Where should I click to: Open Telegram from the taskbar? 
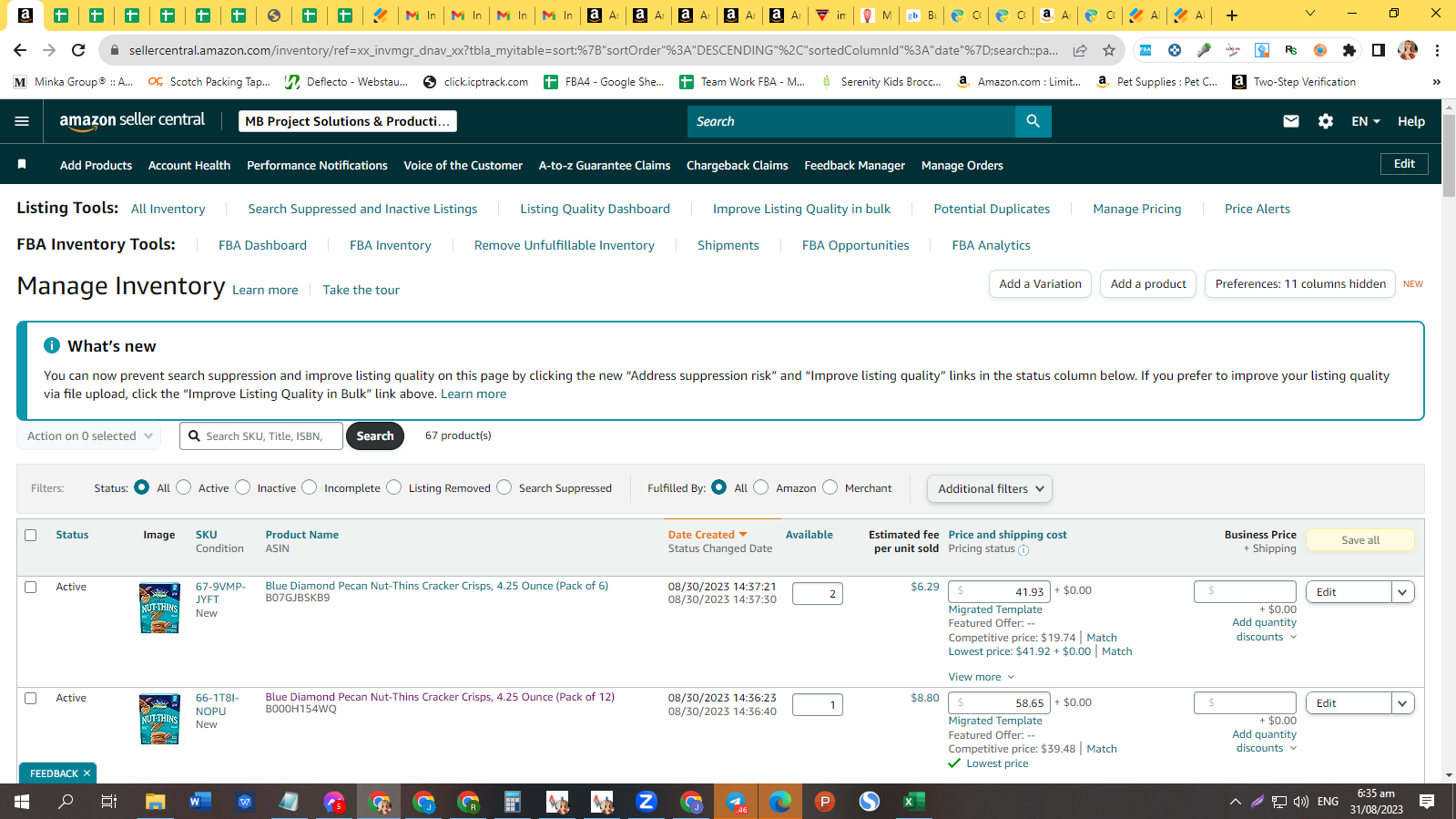click(x=736, y=802)
